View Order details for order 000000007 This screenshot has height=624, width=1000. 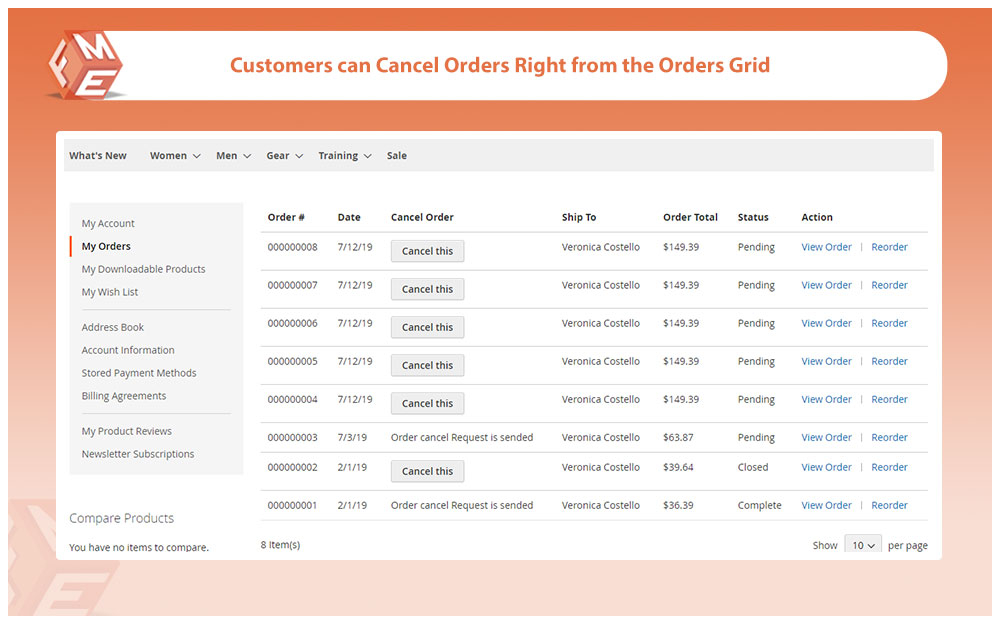coord(826,285)
